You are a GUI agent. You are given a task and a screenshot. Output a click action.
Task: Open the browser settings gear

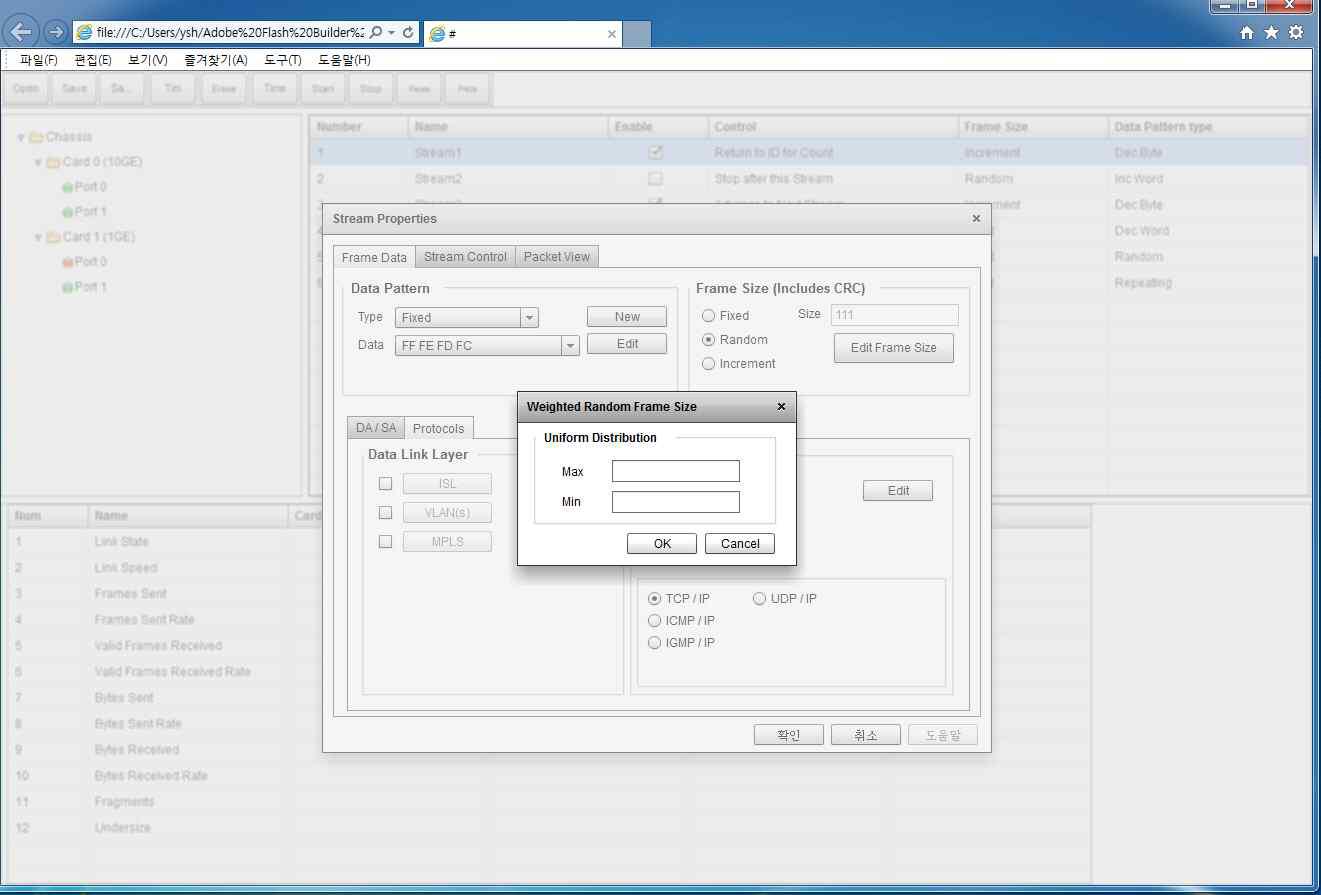(x=1296, y=32)
